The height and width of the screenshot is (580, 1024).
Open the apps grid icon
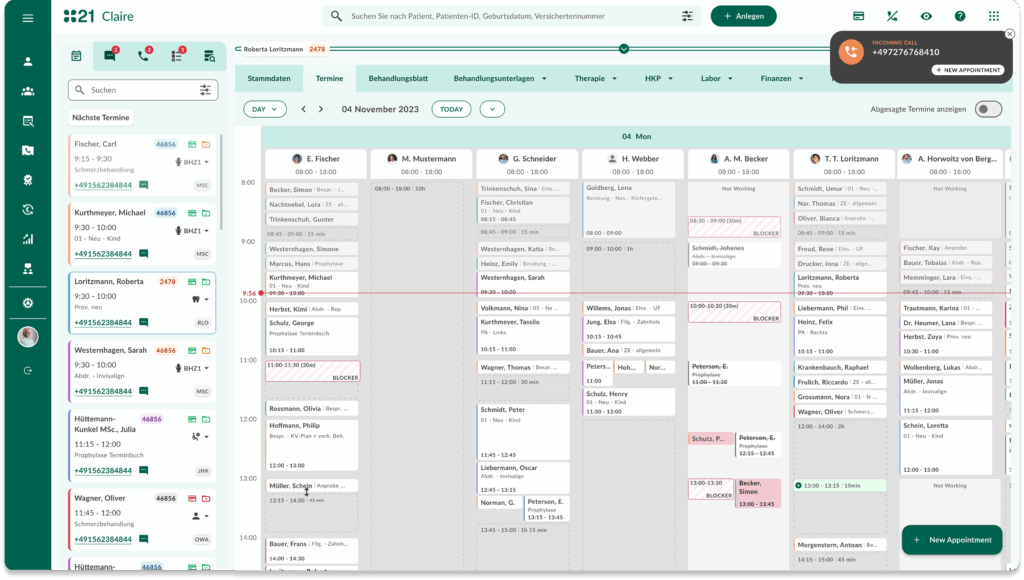tap(993, 16)
